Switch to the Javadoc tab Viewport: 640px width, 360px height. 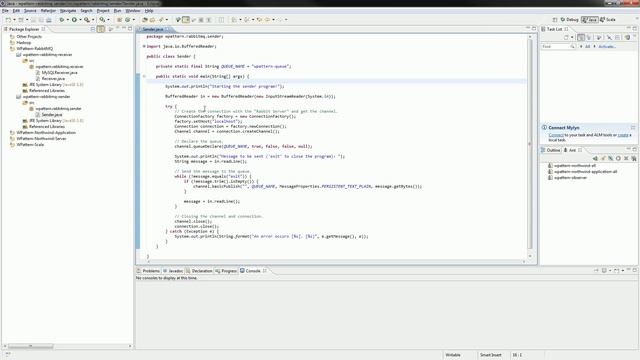[173, 271]
